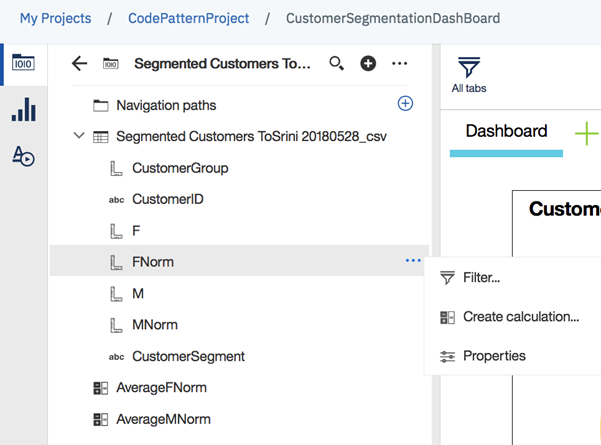Select the AverageFNorm calculation item

pyautogui.click(x=161, y=388)
